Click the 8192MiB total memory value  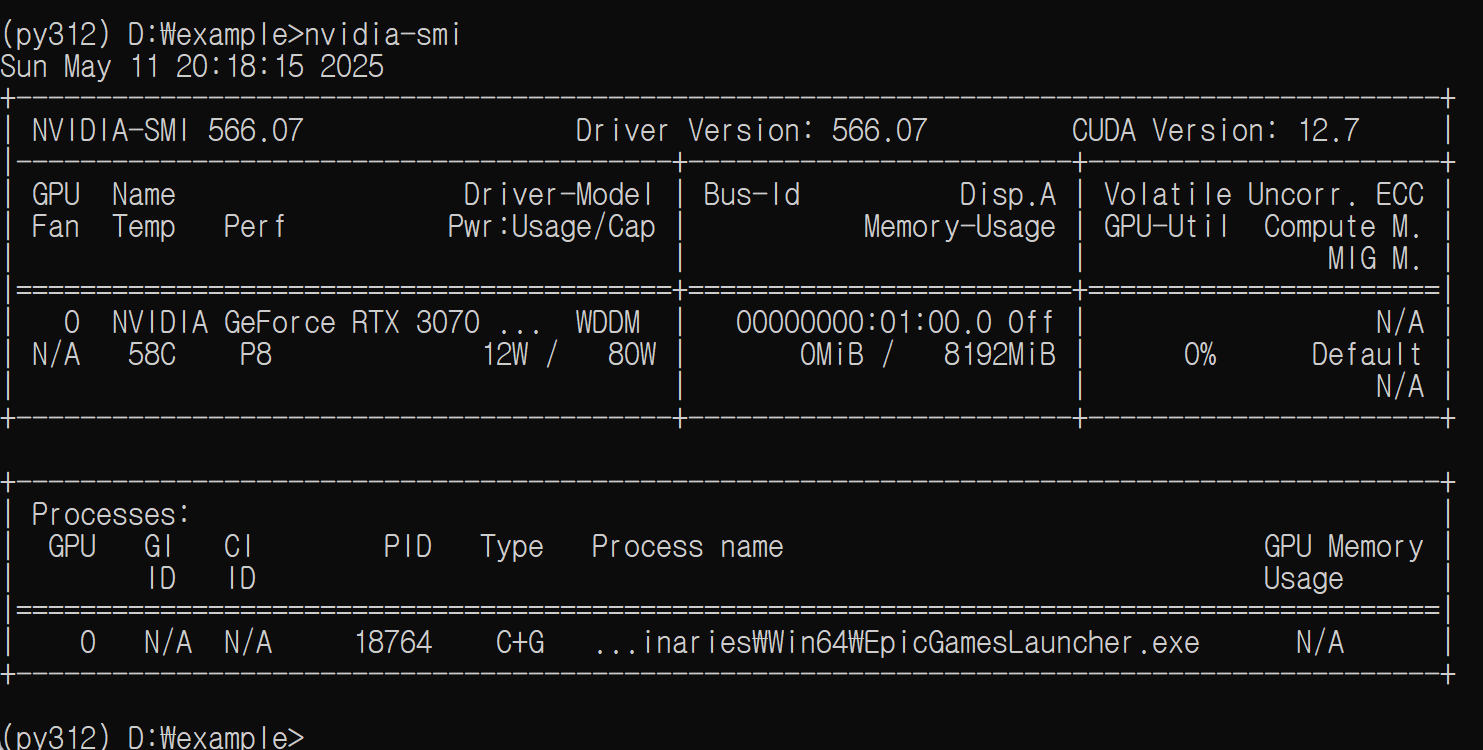999,355
